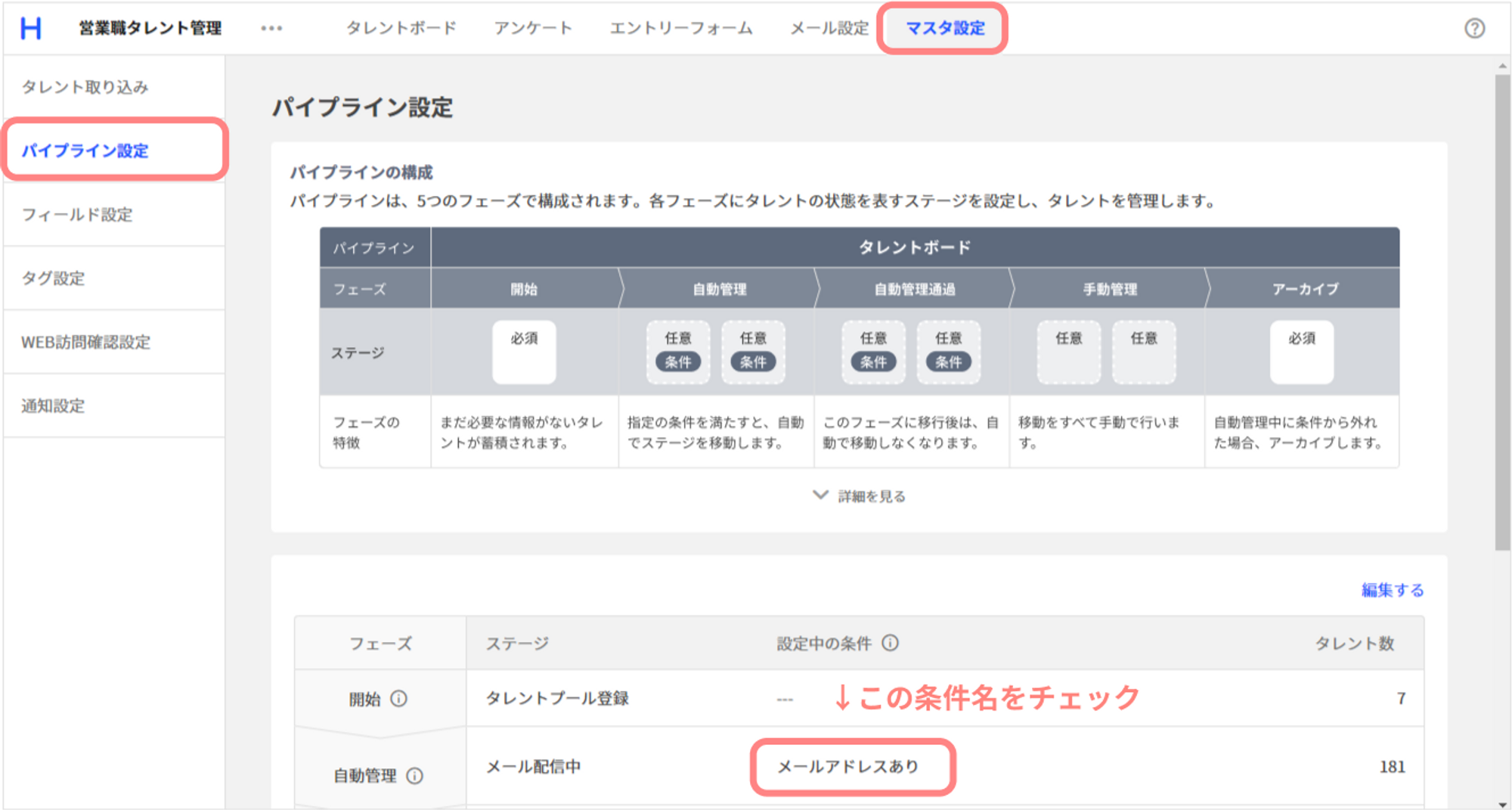1512x810 pixels.
Task: Click メール配信中 stage cell
Action: tap(534, 767)
